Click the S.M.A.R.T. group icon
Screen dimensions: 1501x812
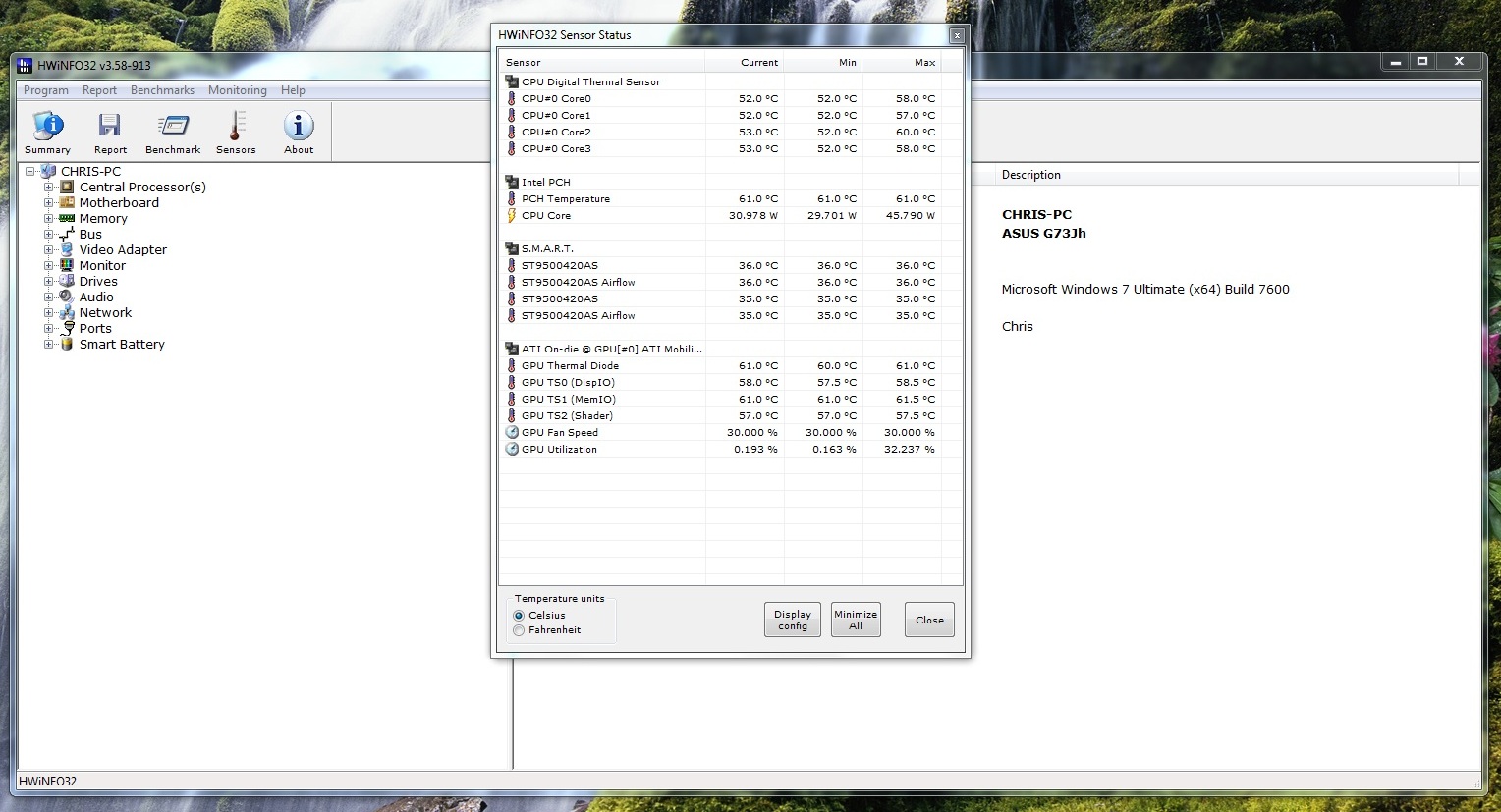(x=512, y=248)
